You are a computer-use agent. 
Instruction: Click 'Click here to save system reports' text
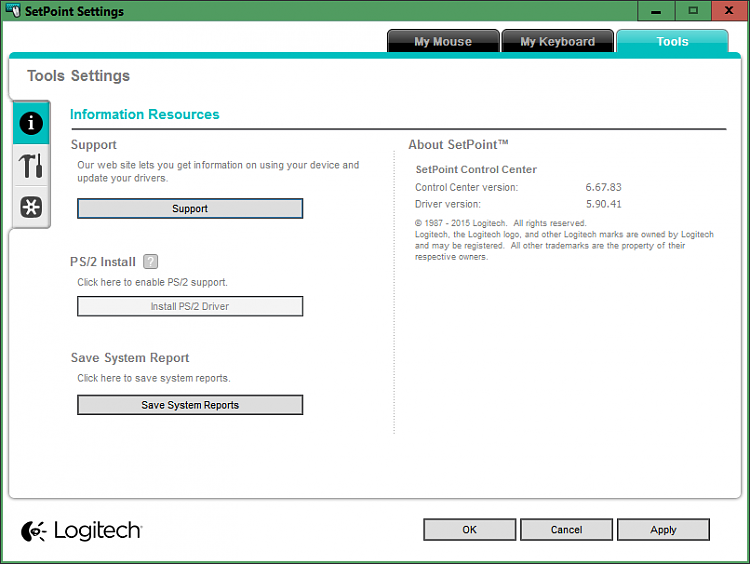pos(154,378)
